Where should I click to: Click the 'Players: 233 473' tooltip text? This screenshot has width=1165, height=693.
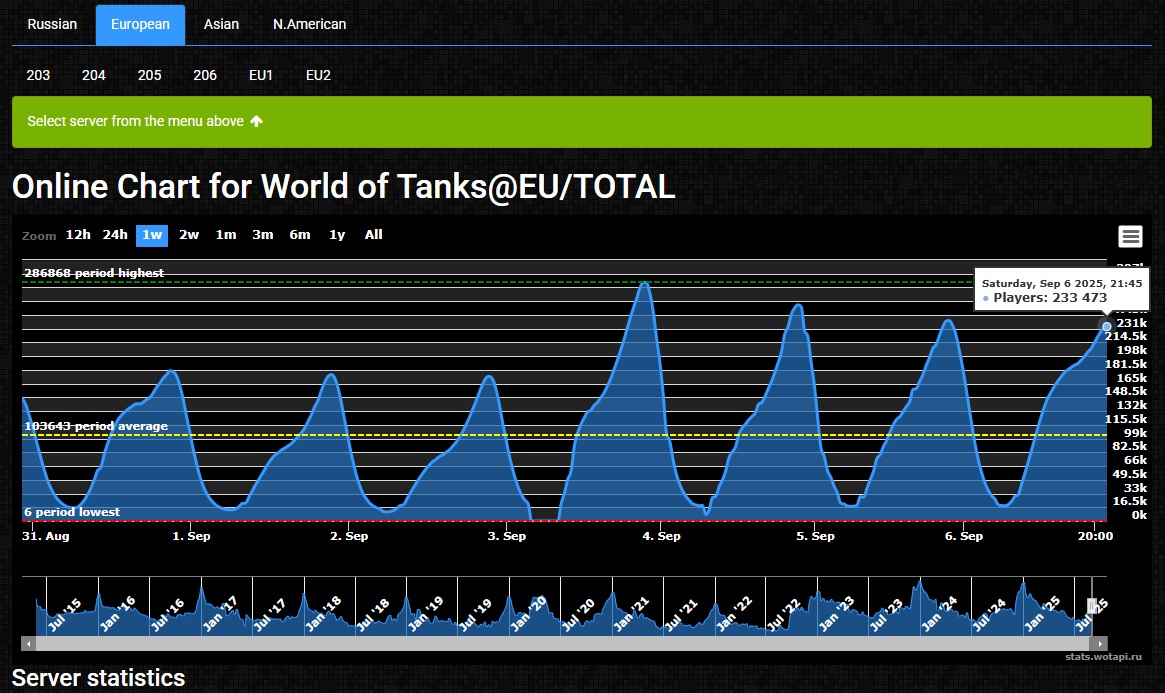point(1050,298)
